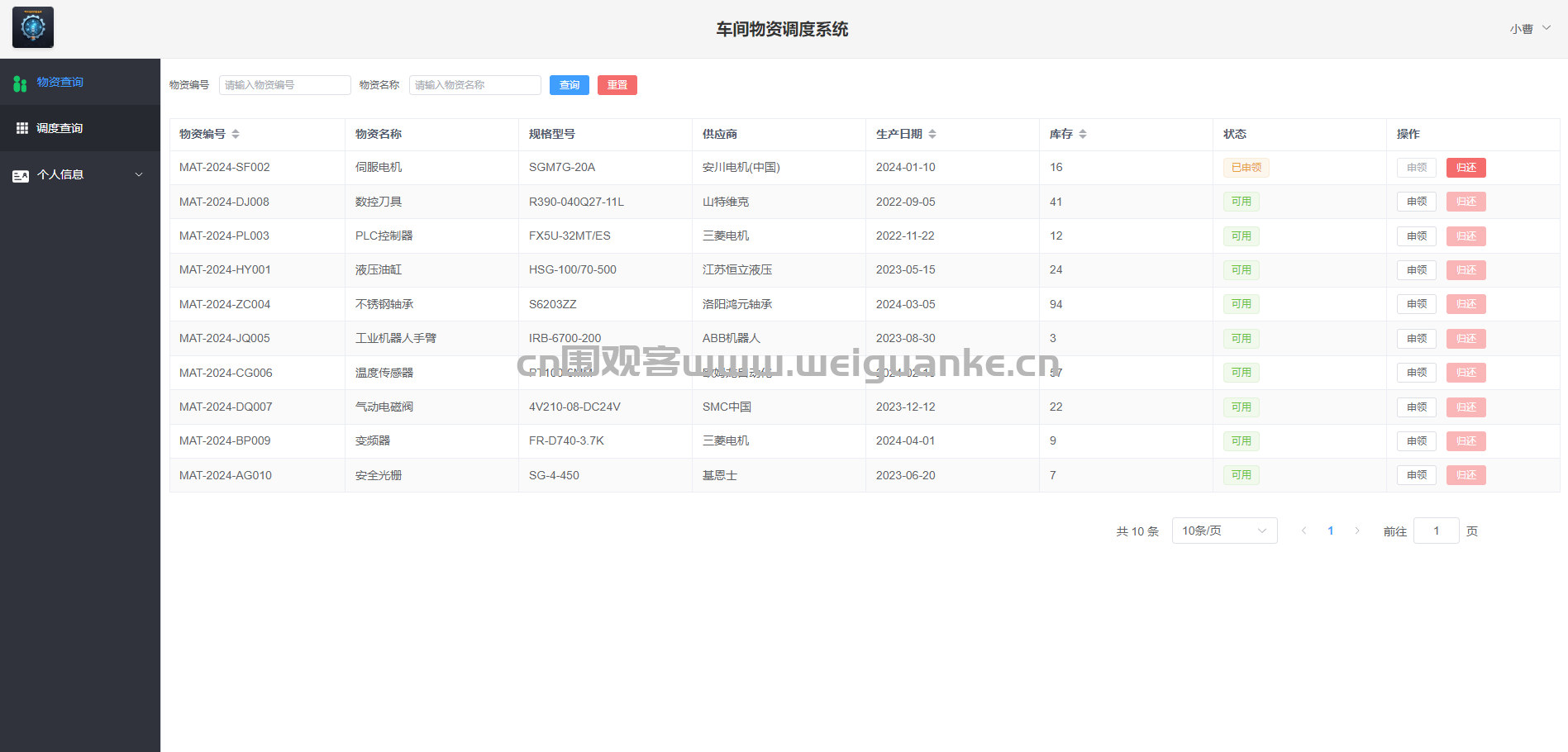Sort by 库存 column arrows
The width and height of the screenshot is (1568, 752).
tap(1083, 134)
